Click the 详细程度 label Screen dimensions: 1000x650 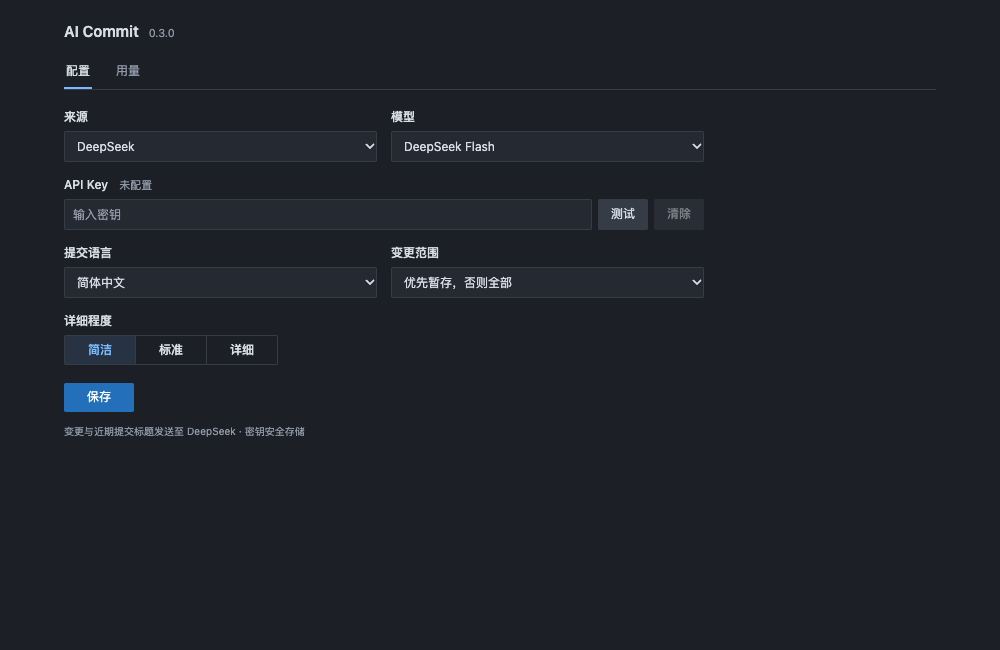click(x=88, y=321)
